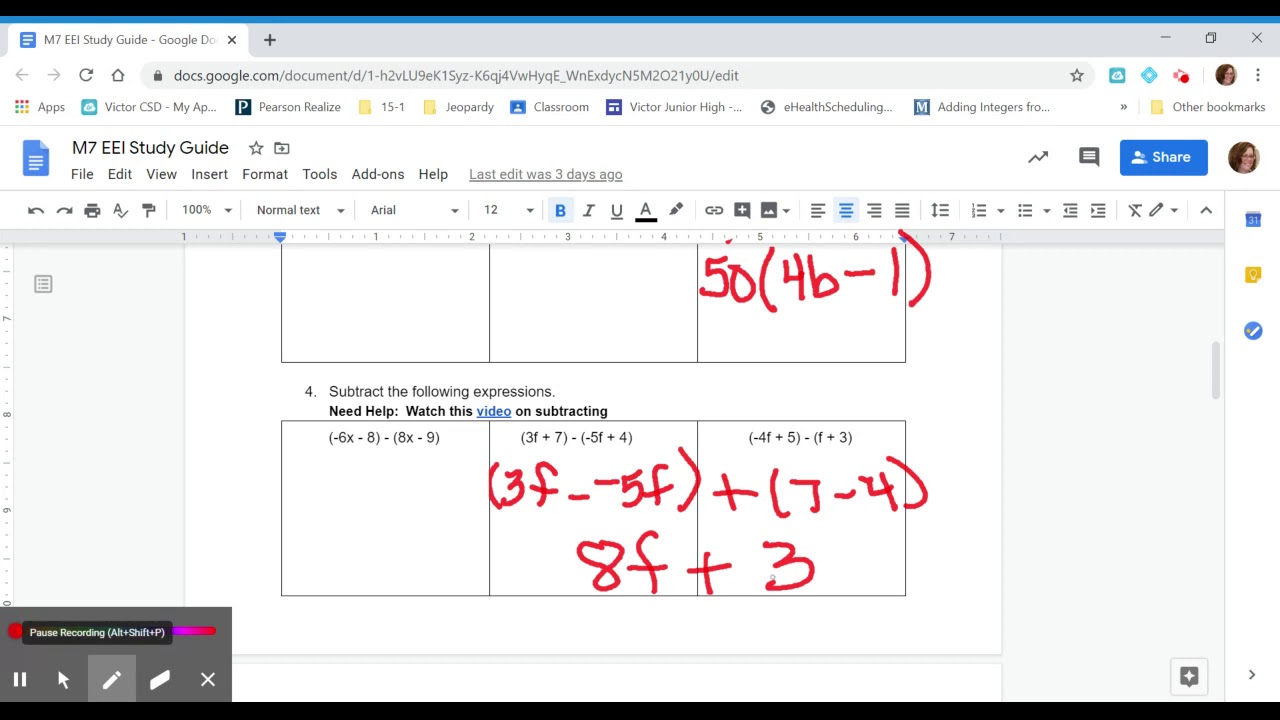Go to Docs home icon
The image size is (1280, 720).
(36, 158)
